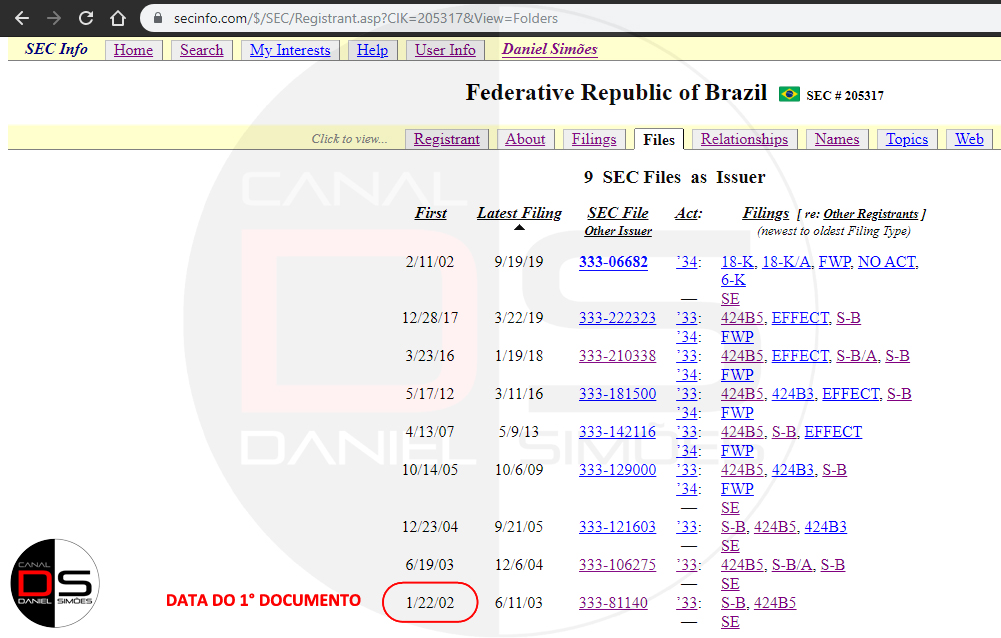This screenshot has width=1001, height=638.
Task: Click the address bar URL
Action: 366,19
